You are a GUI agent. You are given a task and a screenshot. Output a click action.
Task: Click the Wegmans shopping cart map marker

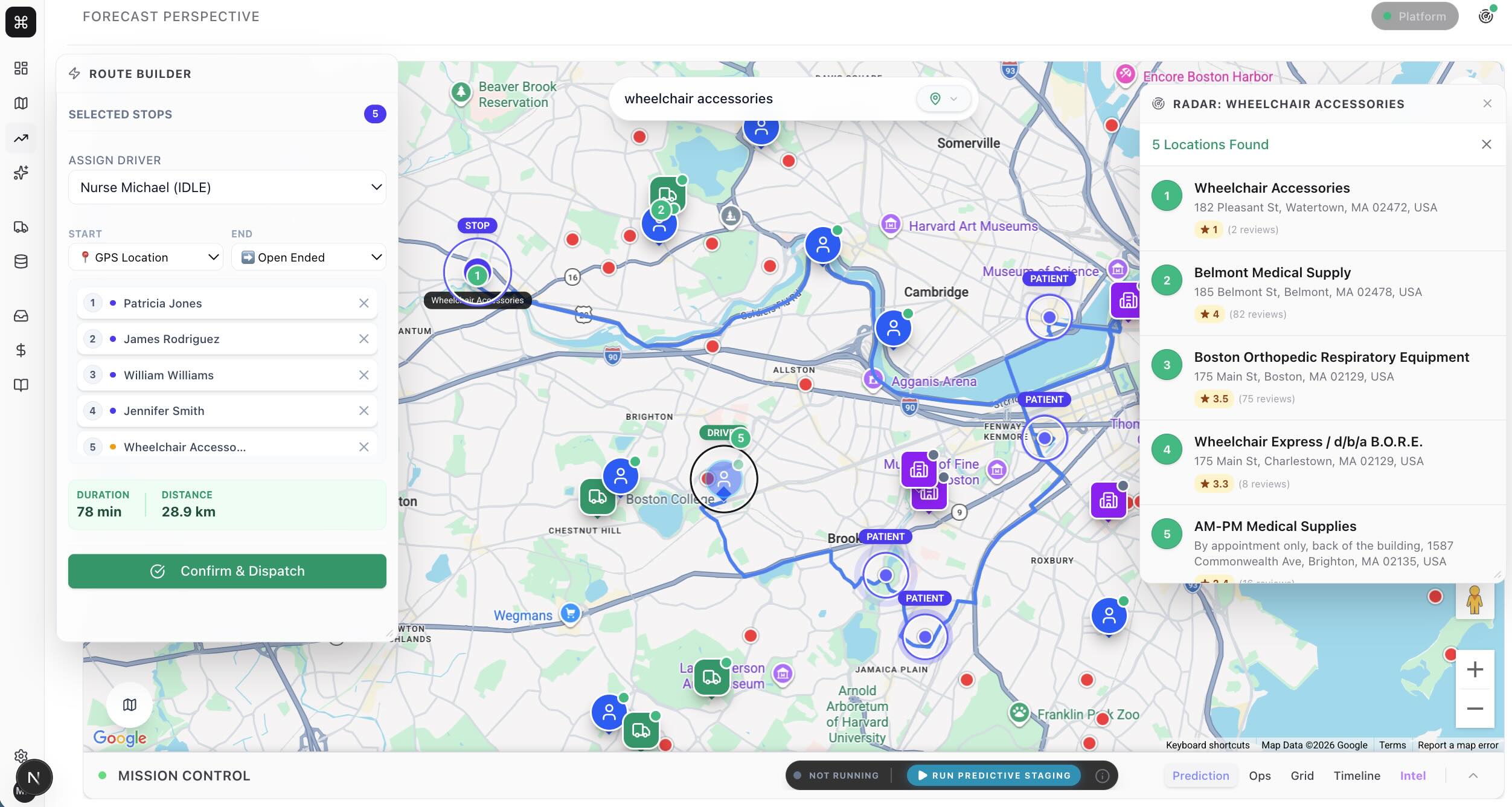tap(570, 614)
